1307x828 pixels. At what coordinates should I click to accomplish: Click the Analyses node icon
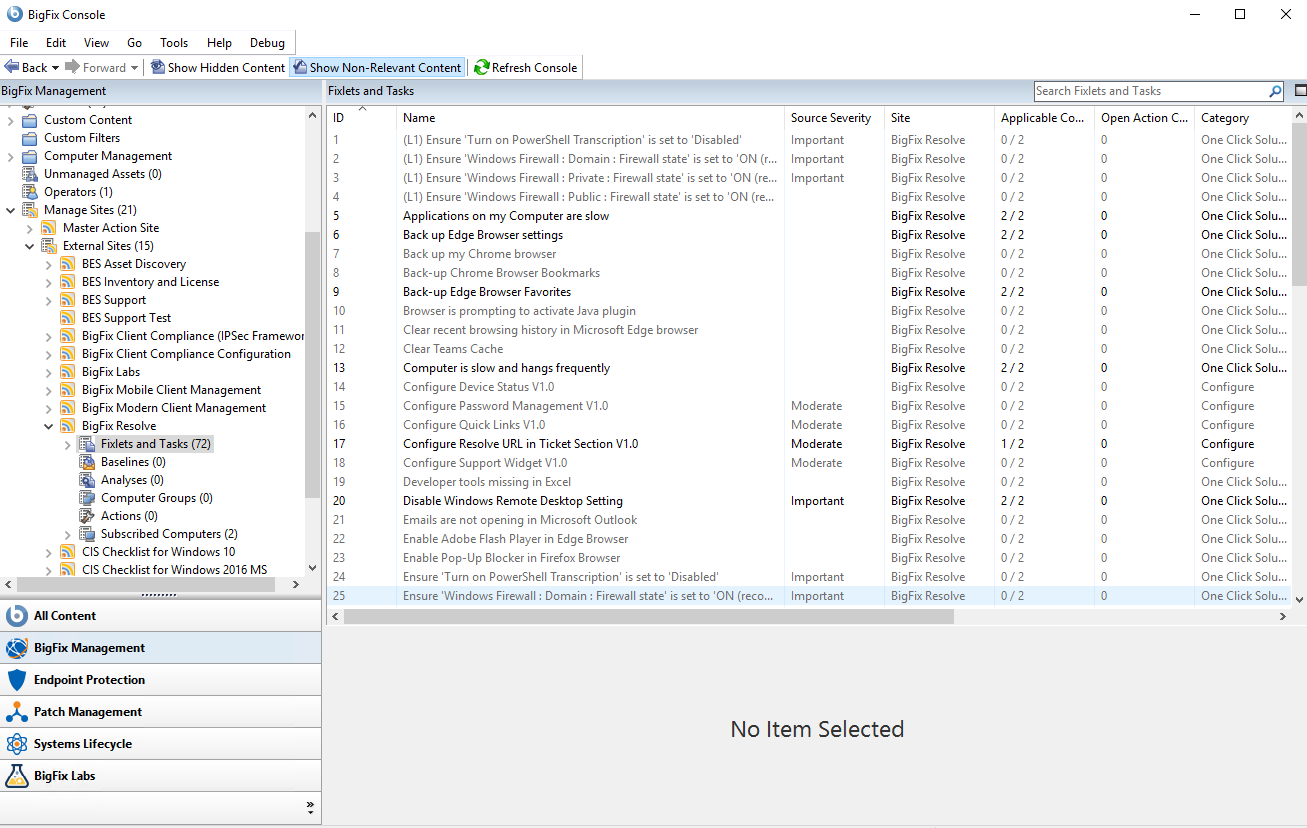[x=87, y=480]
